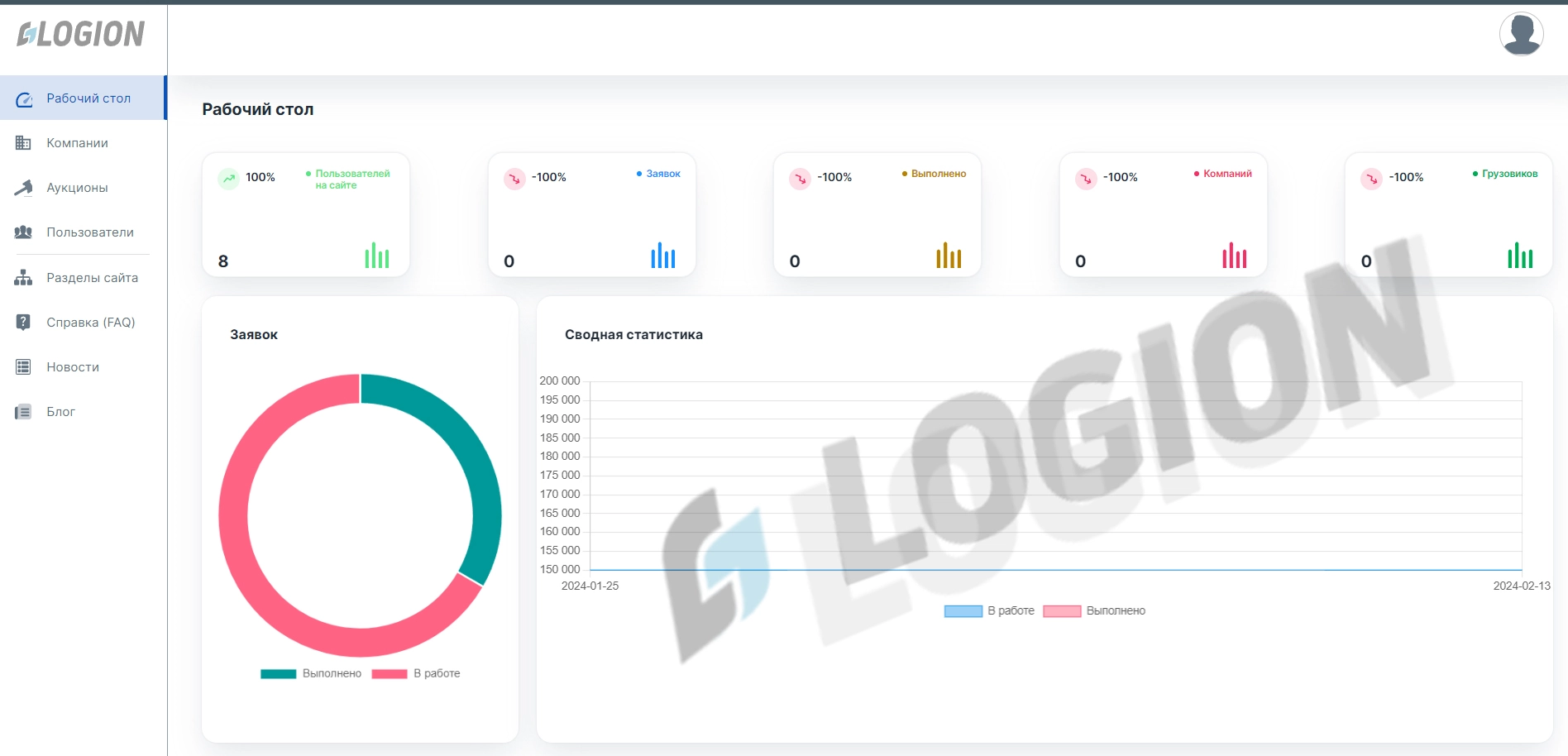This screenshot has height=756, width=1568.
Task: Click the 100% value on users card
Action: [261, 178]
